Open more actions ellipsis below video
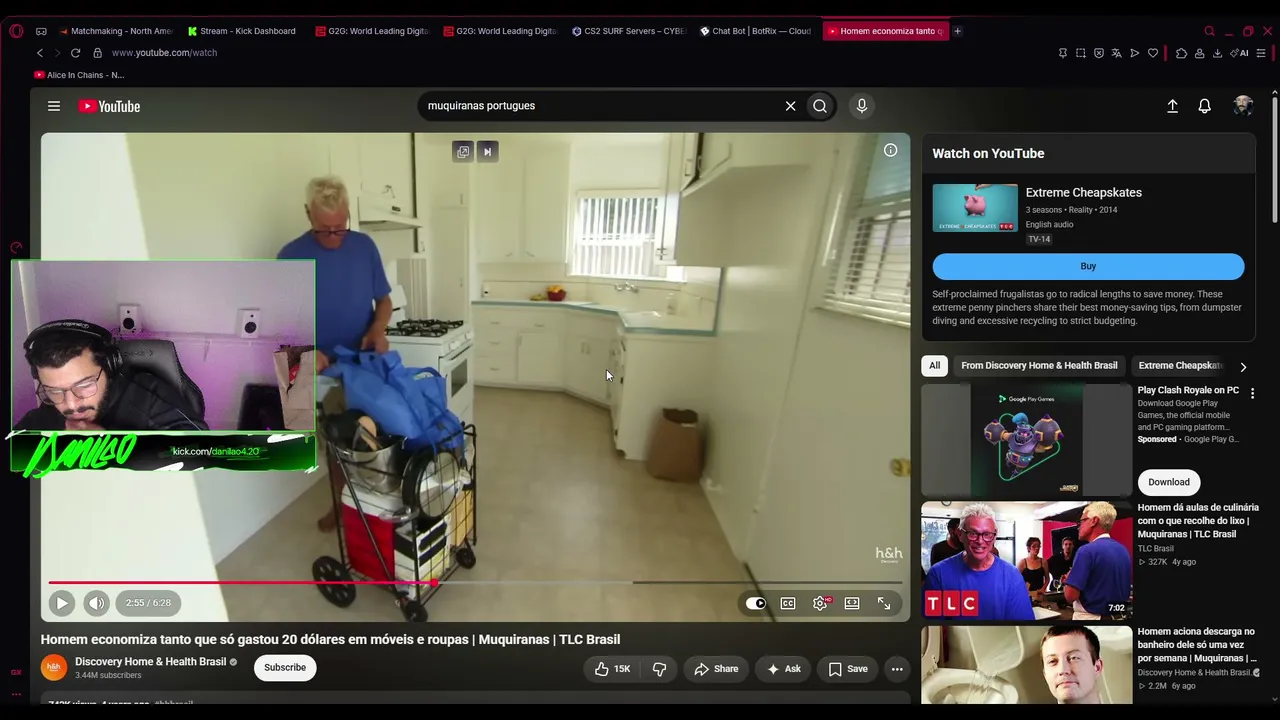Viewport: 1280px width, 720px height. point(897,669)
